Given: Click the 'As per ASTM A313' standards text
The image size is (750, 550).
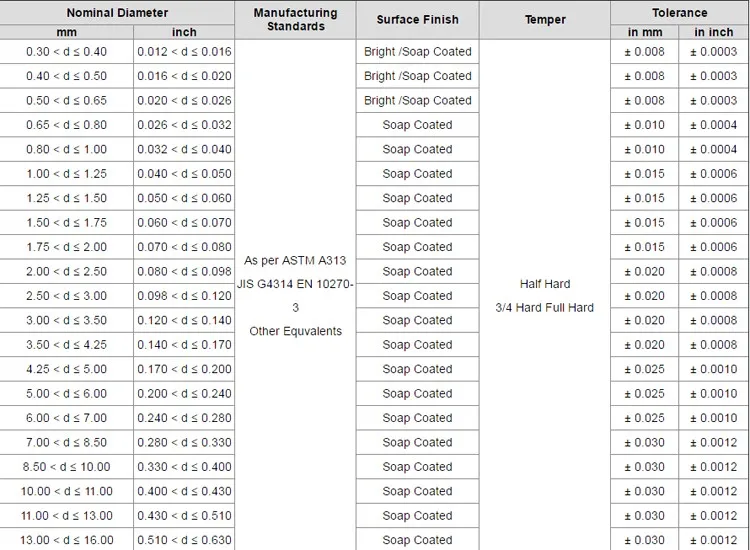Looking at the screenshot, I should tap(295, 260).
